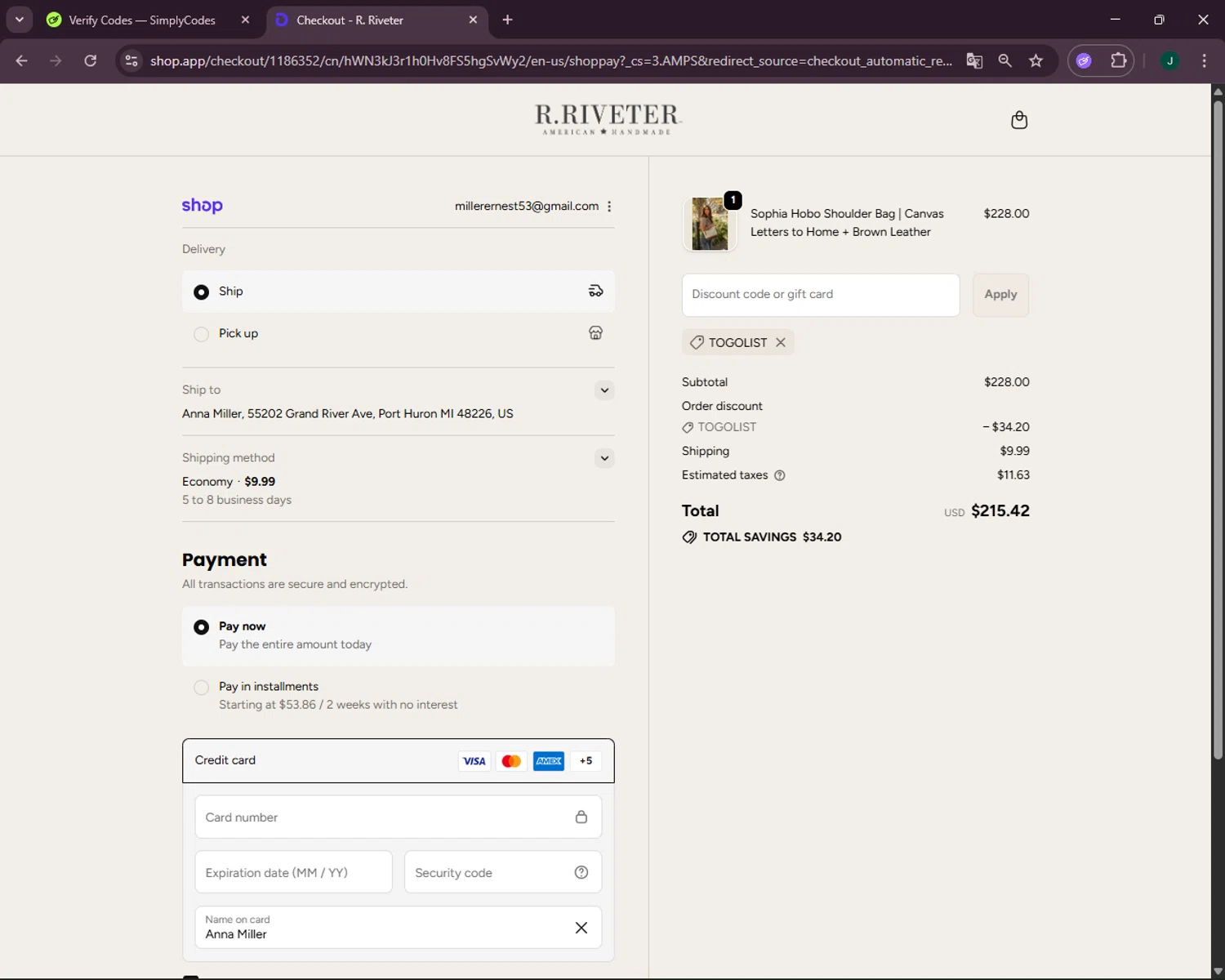Open account options beside millerernest53 email

609,207
